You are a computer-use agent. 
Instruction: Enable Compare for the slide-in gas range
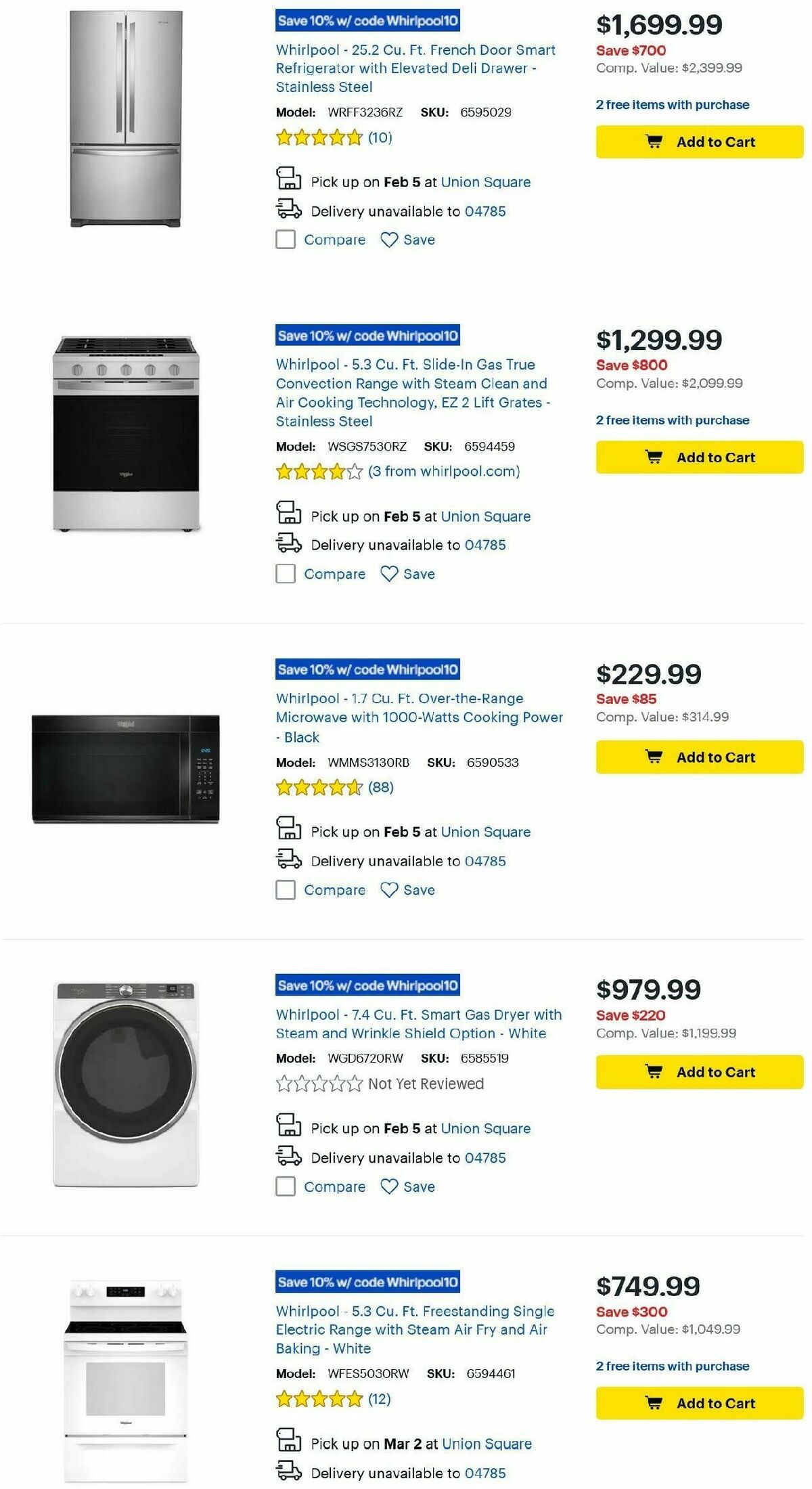click(x=285, y=573)
